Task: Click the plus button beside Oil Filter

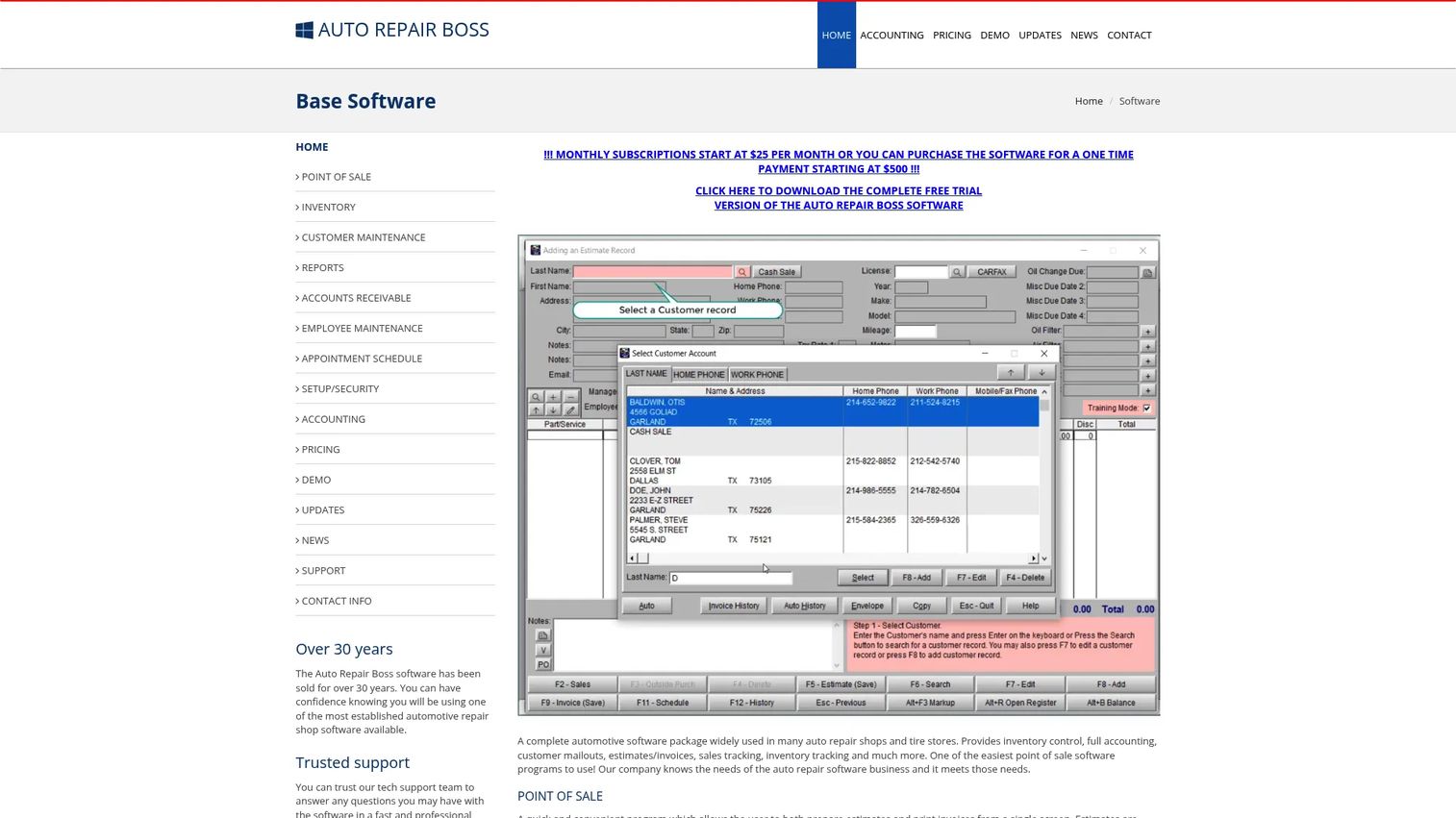Action: pos(1147,332)
